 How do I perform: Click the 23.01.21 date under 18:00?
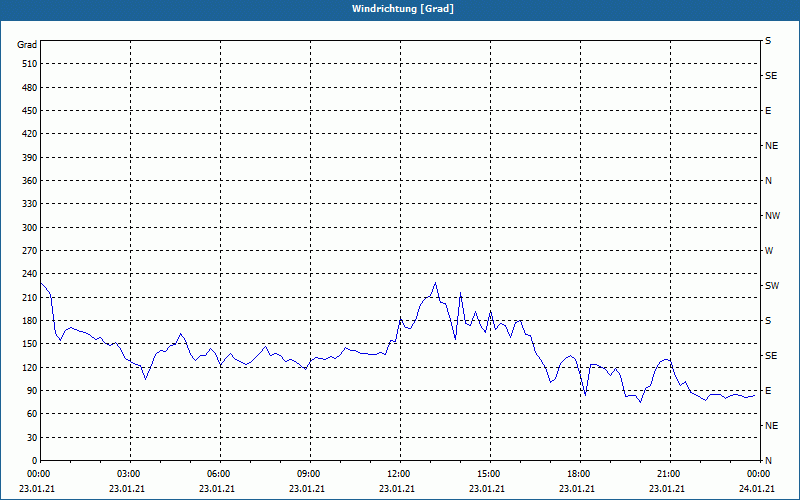(x=577, y=489)
